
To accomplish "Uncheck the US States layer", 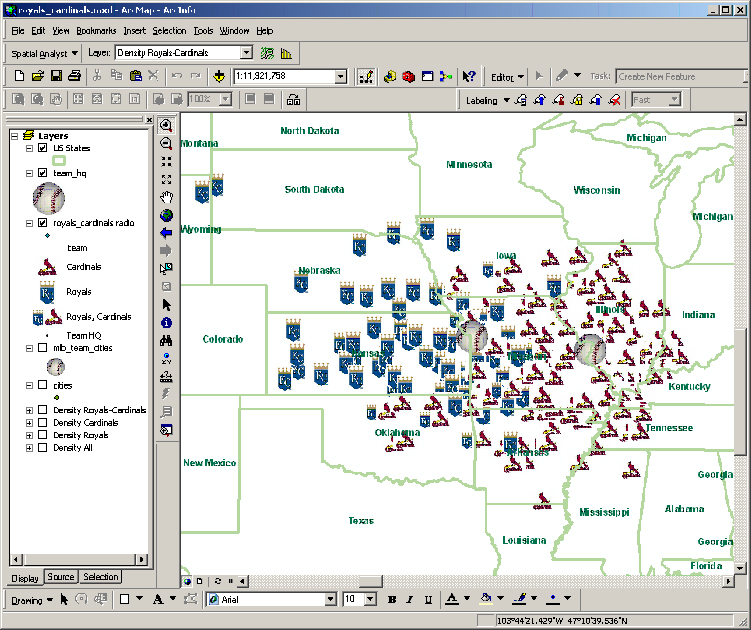I will coord(42,148).
